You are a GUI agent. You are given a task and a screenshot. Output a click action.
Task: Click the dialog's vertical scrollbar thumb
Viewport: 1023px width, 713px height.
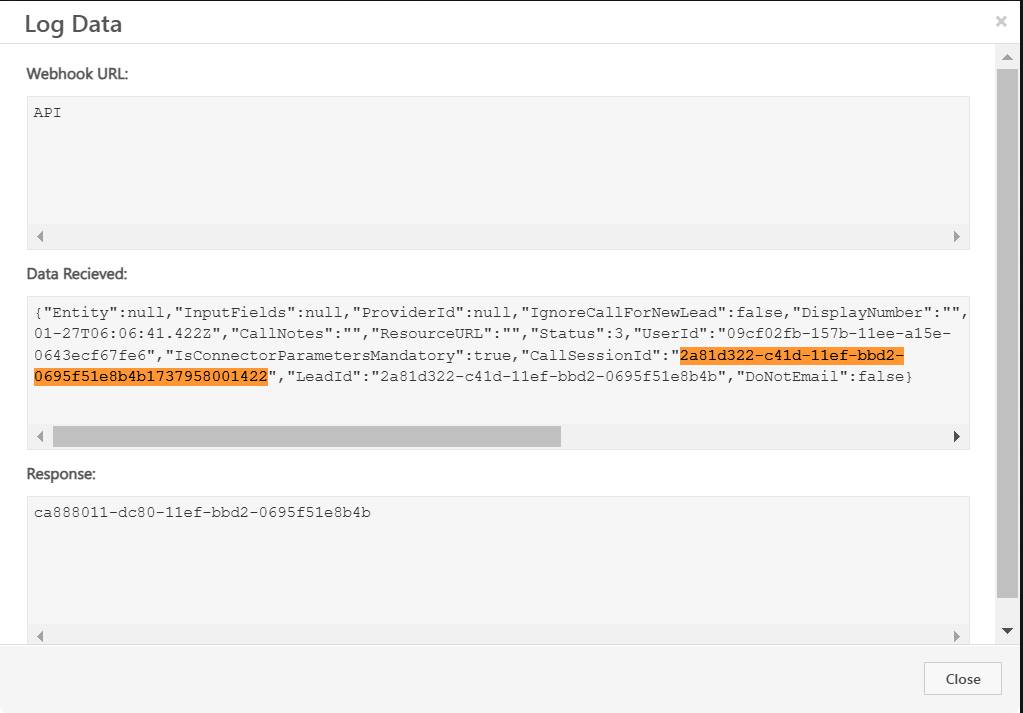[1007, 330]
